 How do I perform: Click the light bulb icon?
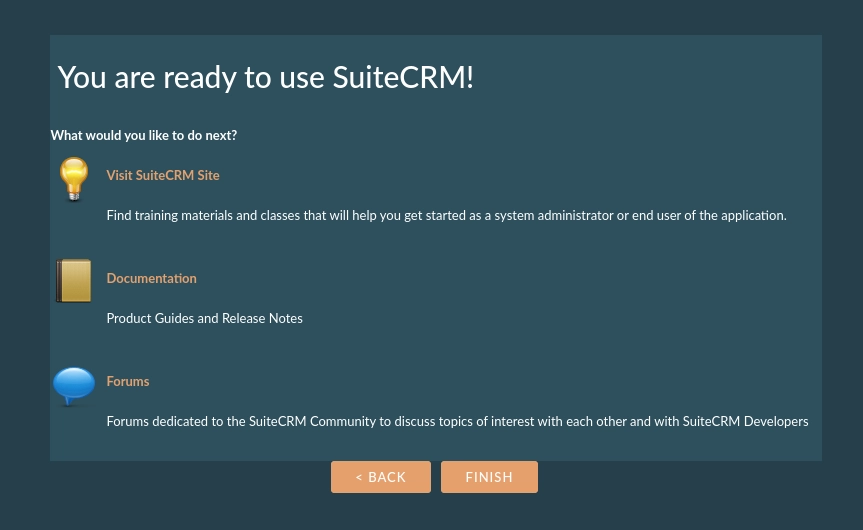74,179
